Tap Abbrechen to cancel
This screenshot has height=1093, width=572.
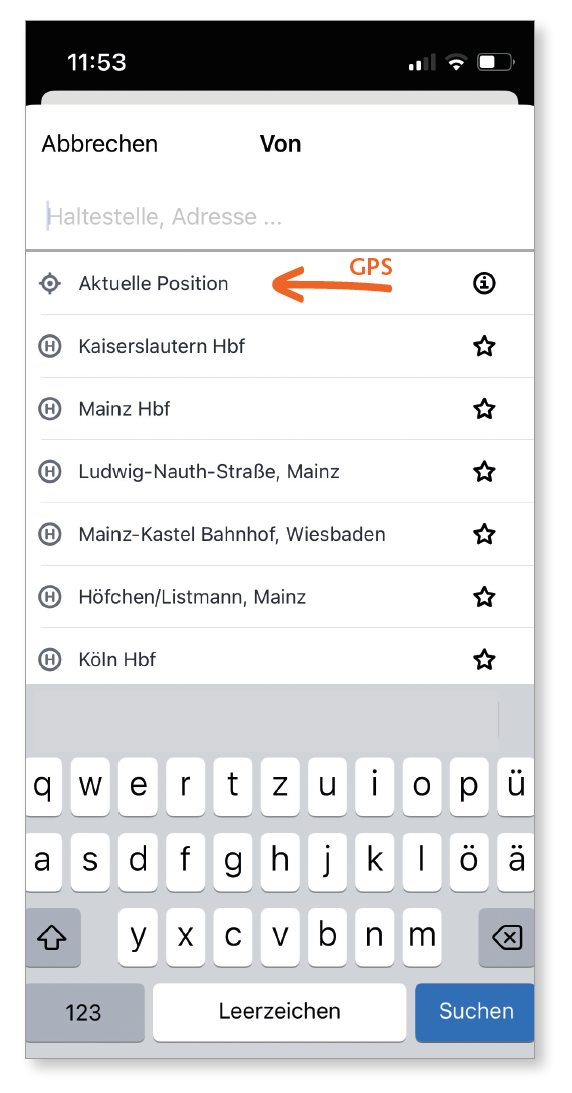(100, 144)
